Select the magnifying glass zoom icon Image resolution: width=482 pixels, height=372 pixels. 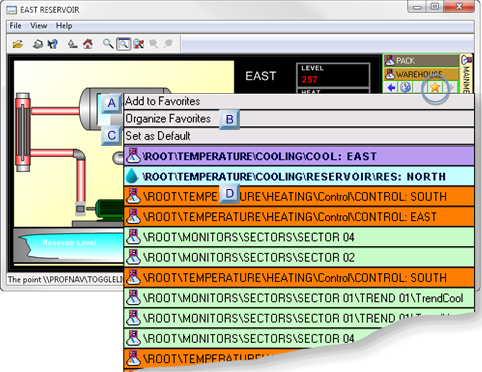[108, 44]
